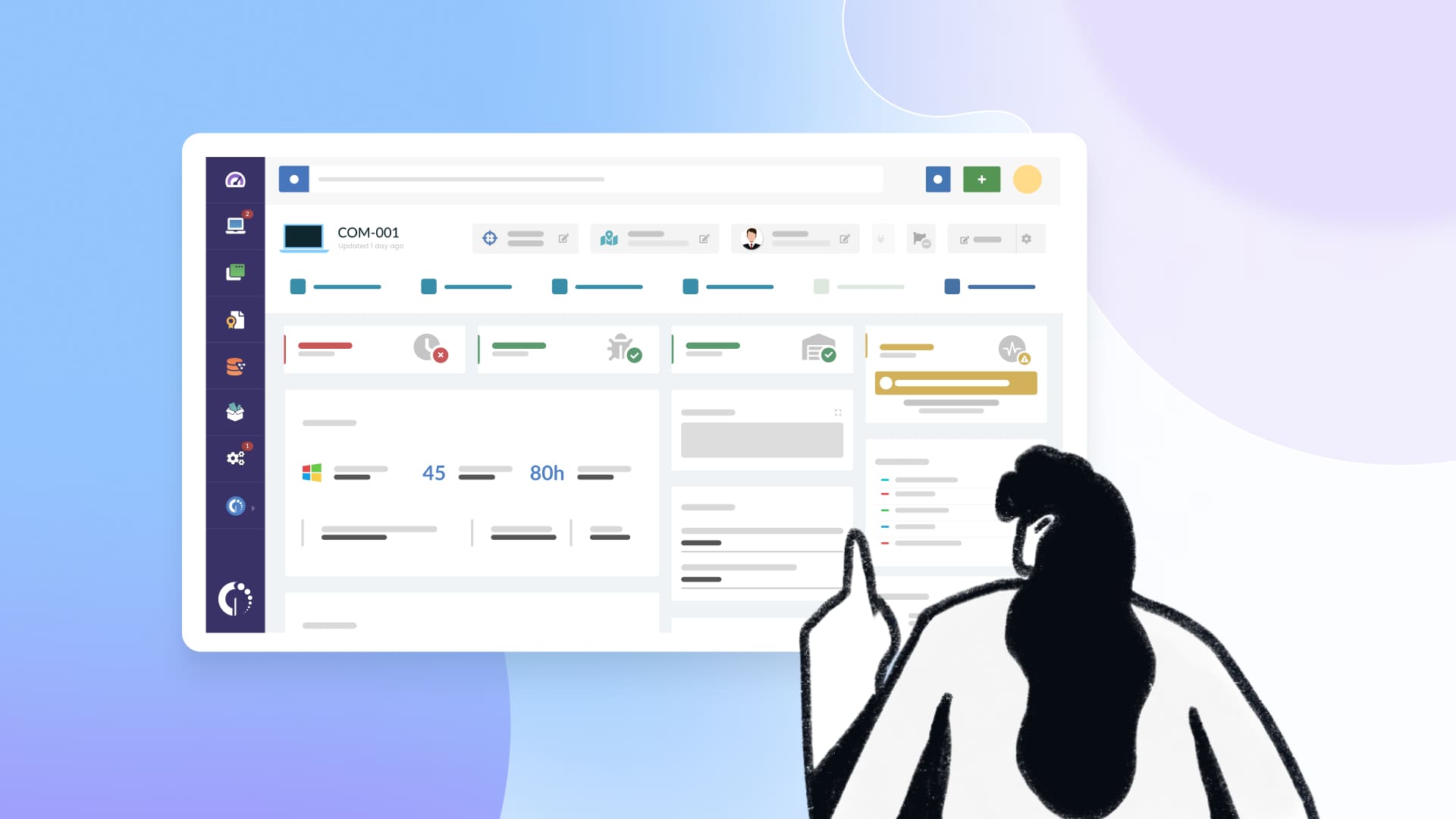Click the target/crosshair assign icon
This screenshot has width=1456, height=819.
pos(489,238)
